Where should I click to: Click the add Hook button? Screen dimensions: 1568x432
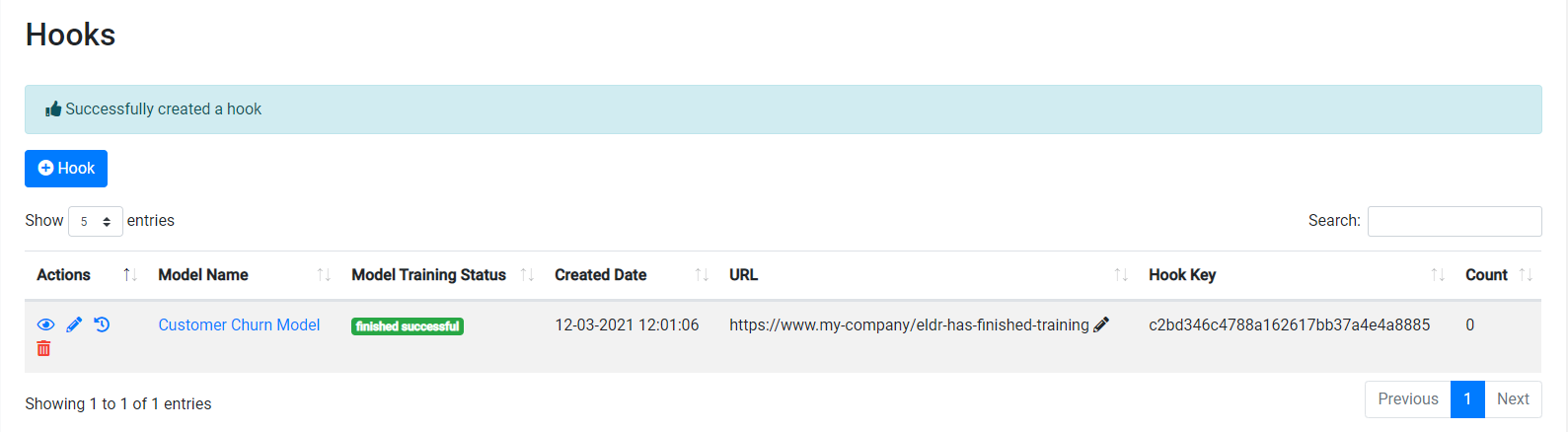click(66, 169)
